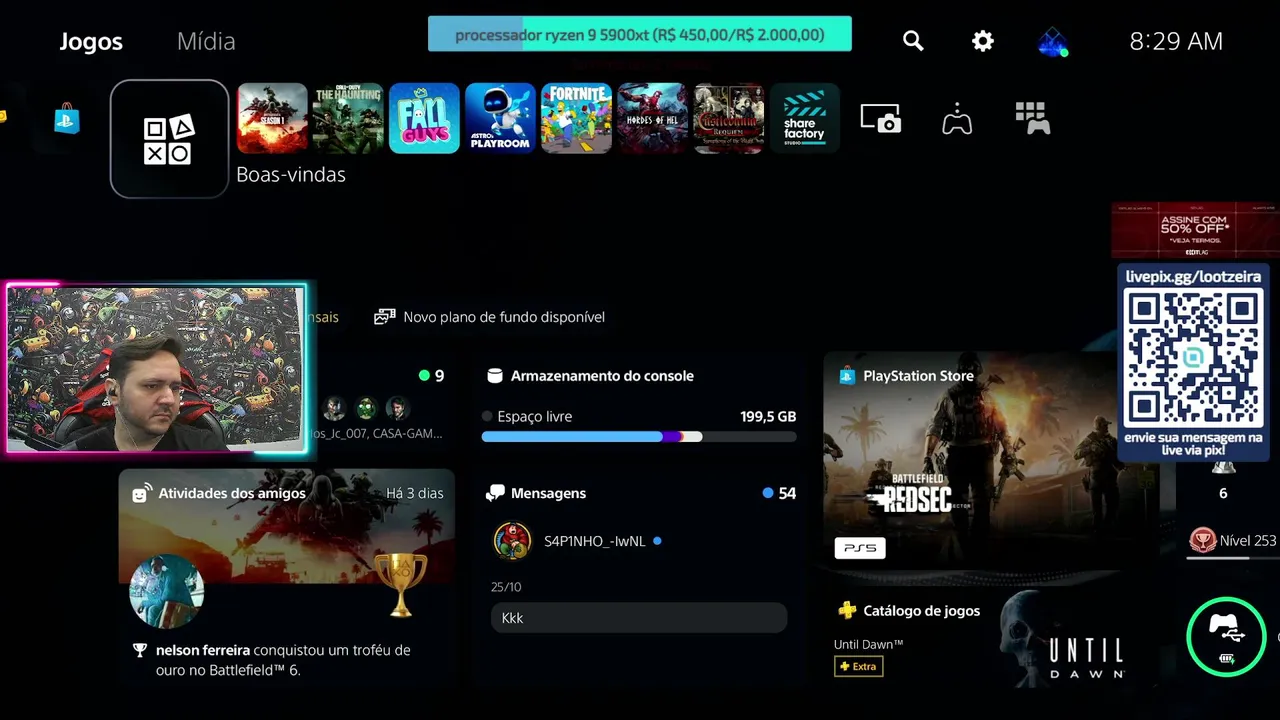Screen dimensions: 1280x720
Task: Click the 54 unread messages count
Action: point(787,493)
